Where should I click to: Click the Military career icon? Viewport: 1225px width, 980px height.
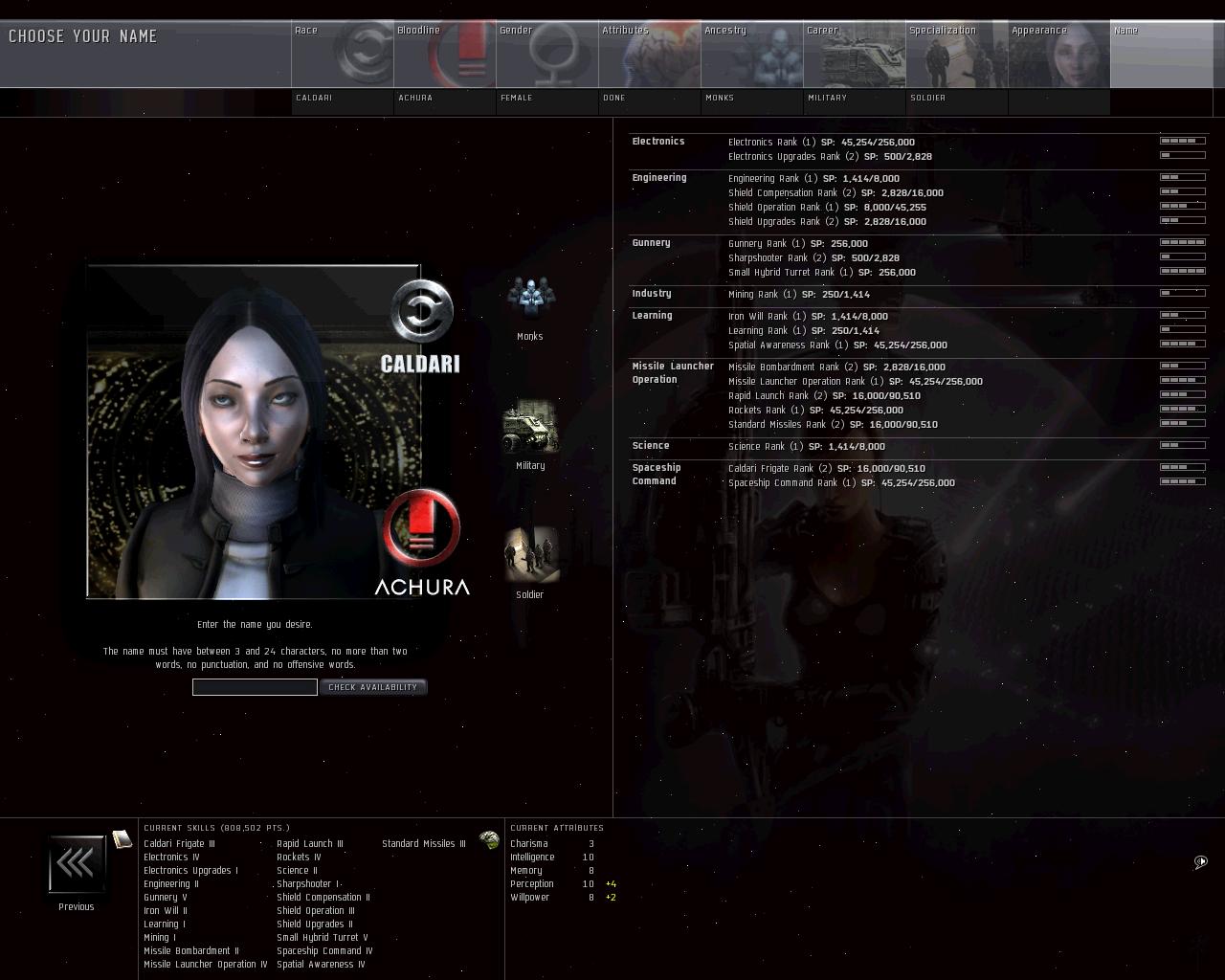(530, 427)
